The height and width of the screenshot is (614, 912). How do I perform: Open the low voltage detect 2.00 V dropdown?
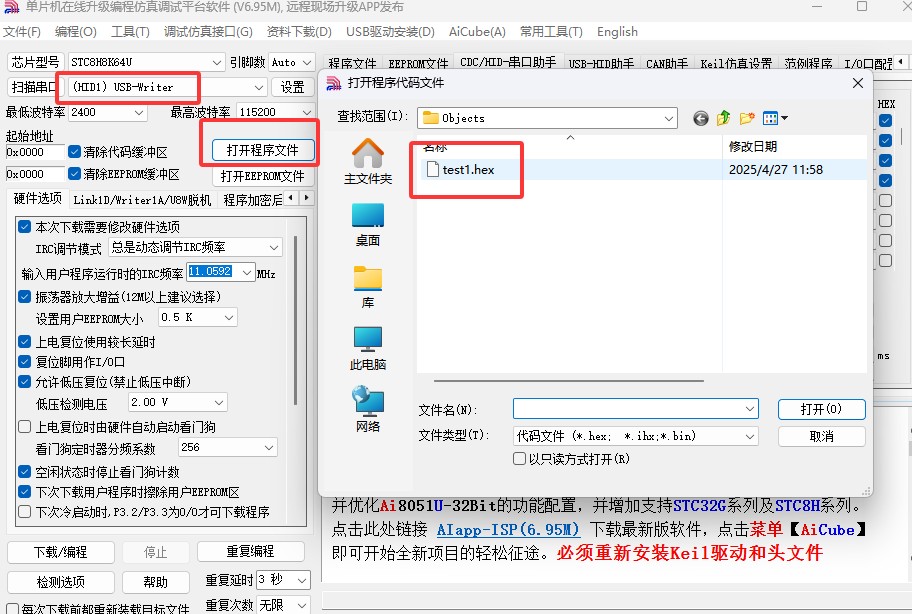click(x=177, y=402)
